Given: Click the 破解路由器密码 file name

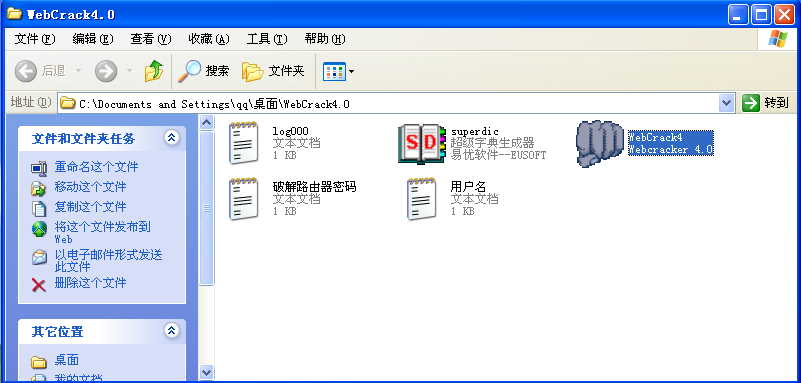Looking at the screenshot, I should pos(314,187).
